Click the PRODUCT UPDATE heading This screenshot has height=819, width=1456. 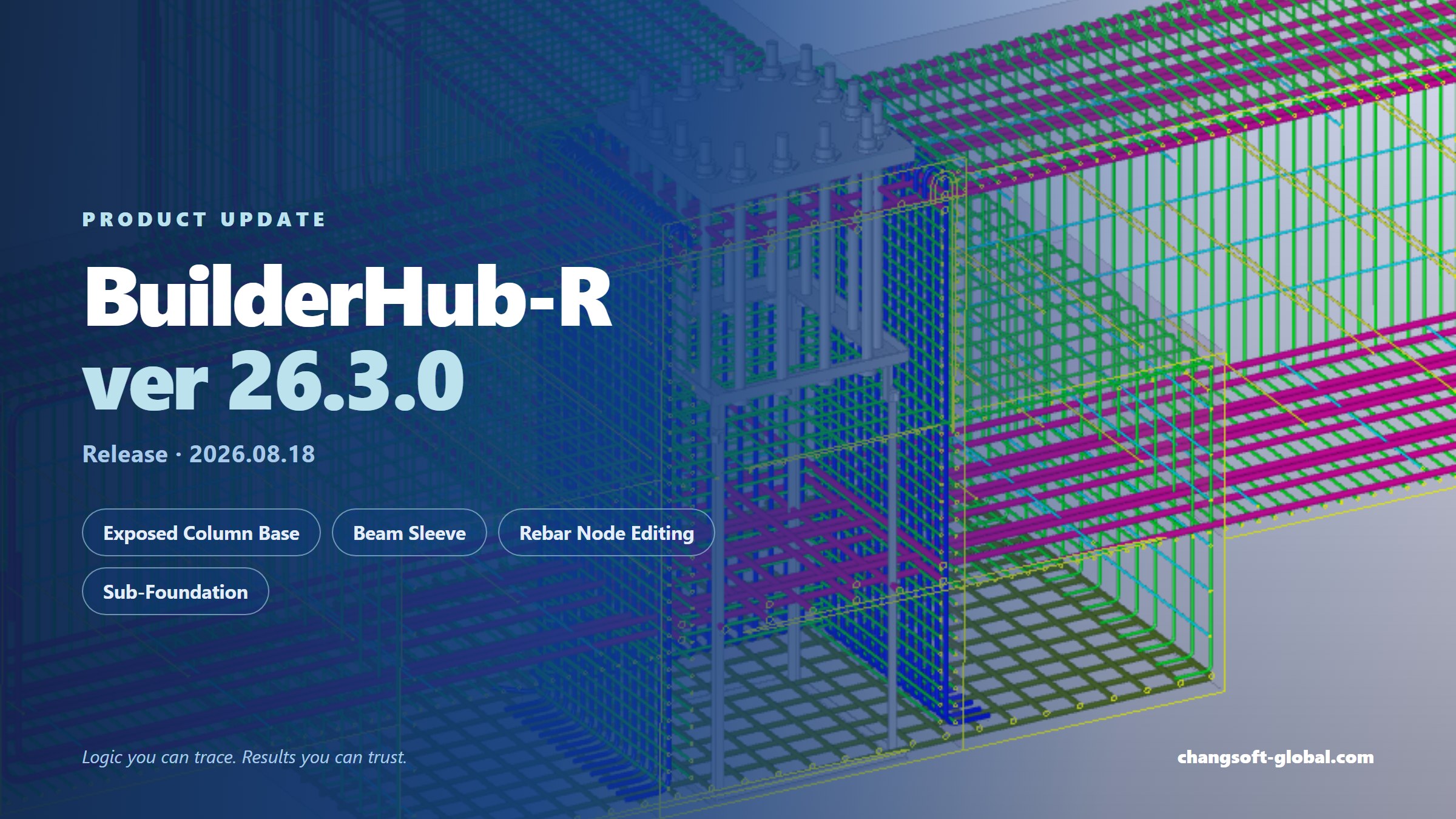[x=204, y=219]
